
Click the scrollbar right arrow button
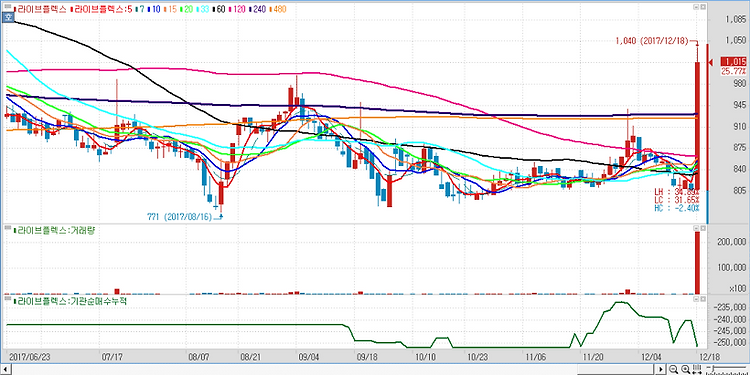click(x=661, y=369)
